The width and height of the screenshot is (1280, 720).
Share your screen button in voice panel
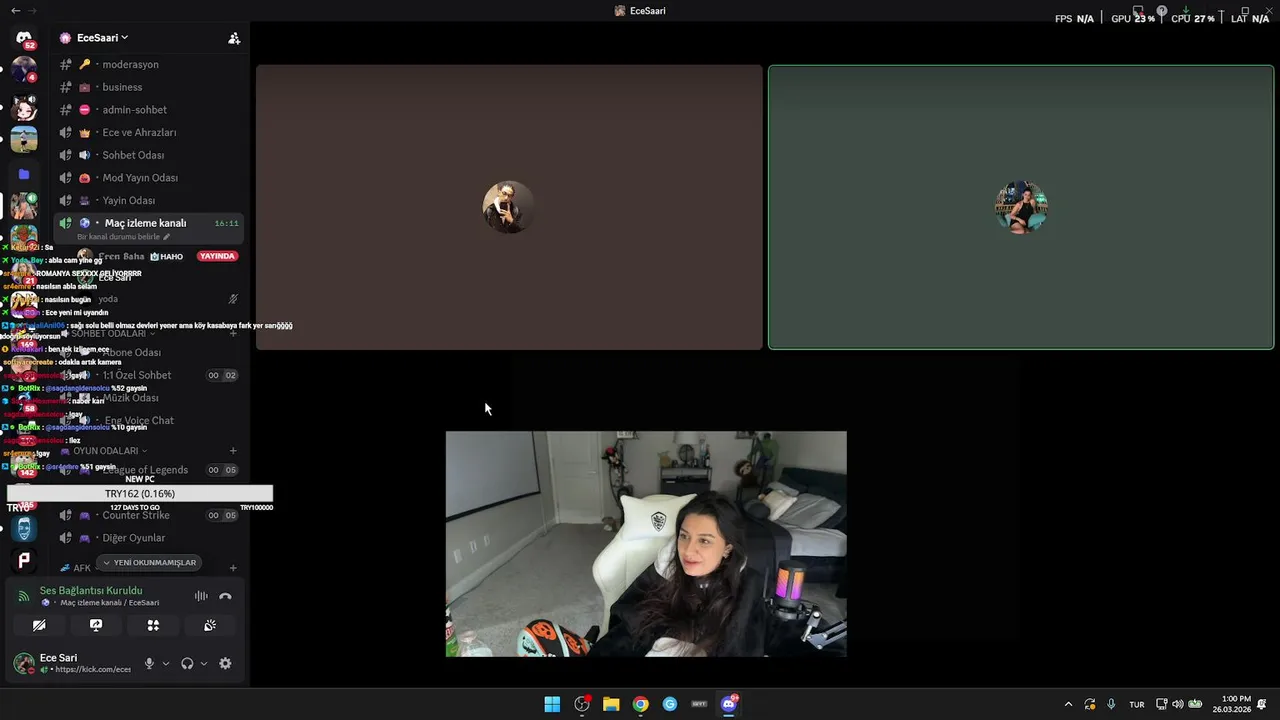point(96,625)
